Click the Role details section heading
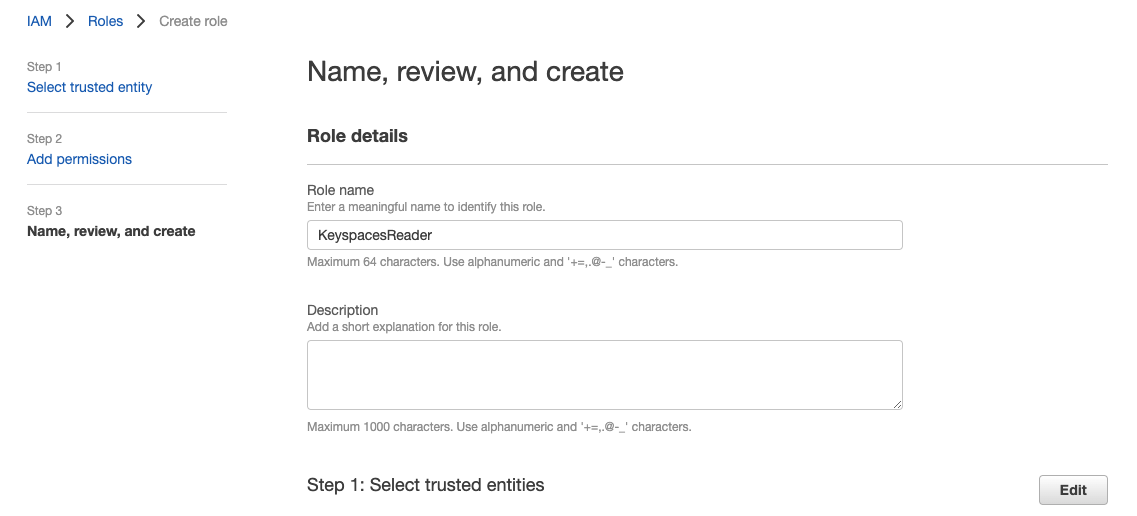This screenshot has width=1137, height=516. point(357,136)
